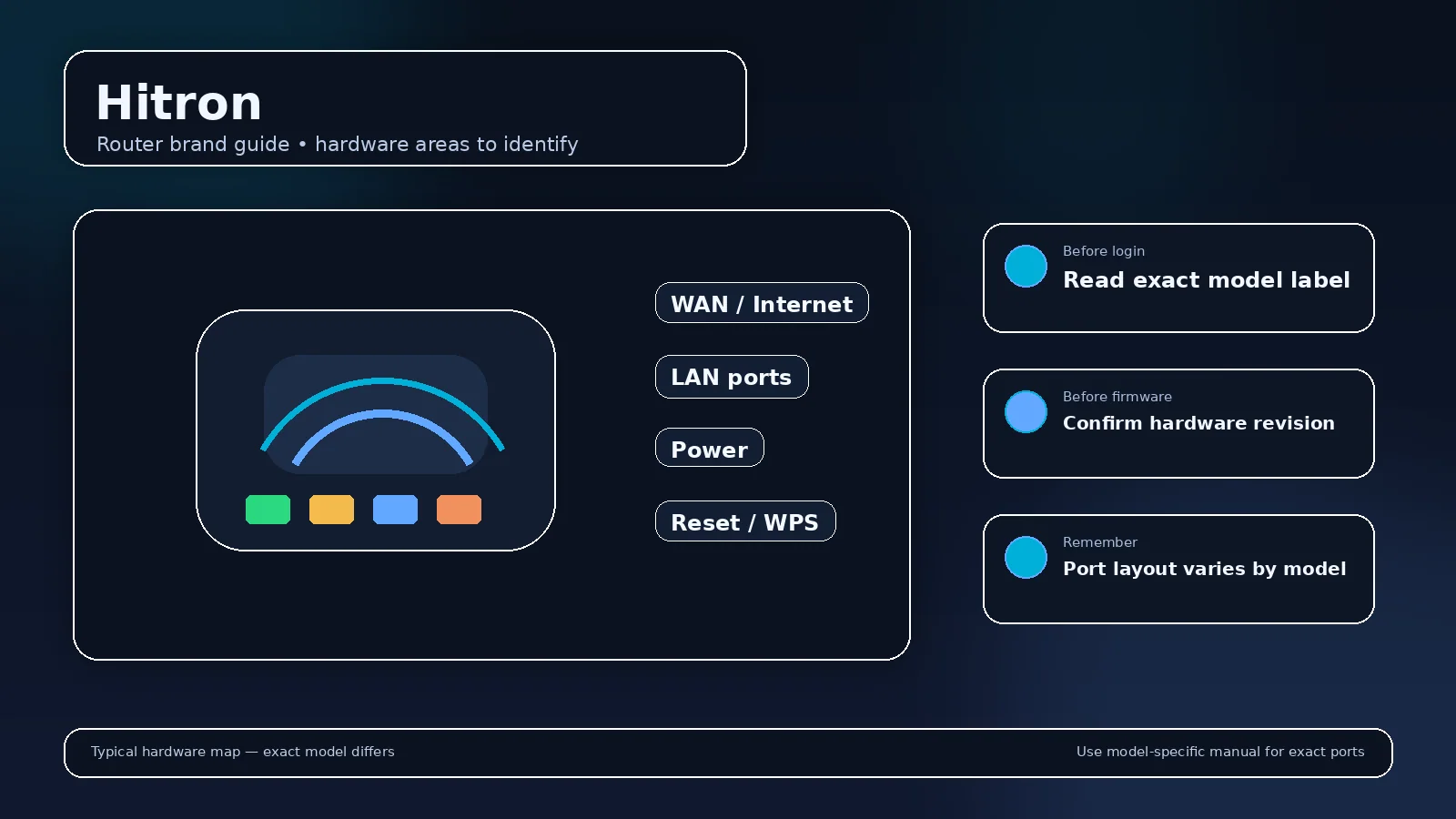Click the Before login caption
Image resolution: width=1456 pixels, height=819 pixels.
1104,251
